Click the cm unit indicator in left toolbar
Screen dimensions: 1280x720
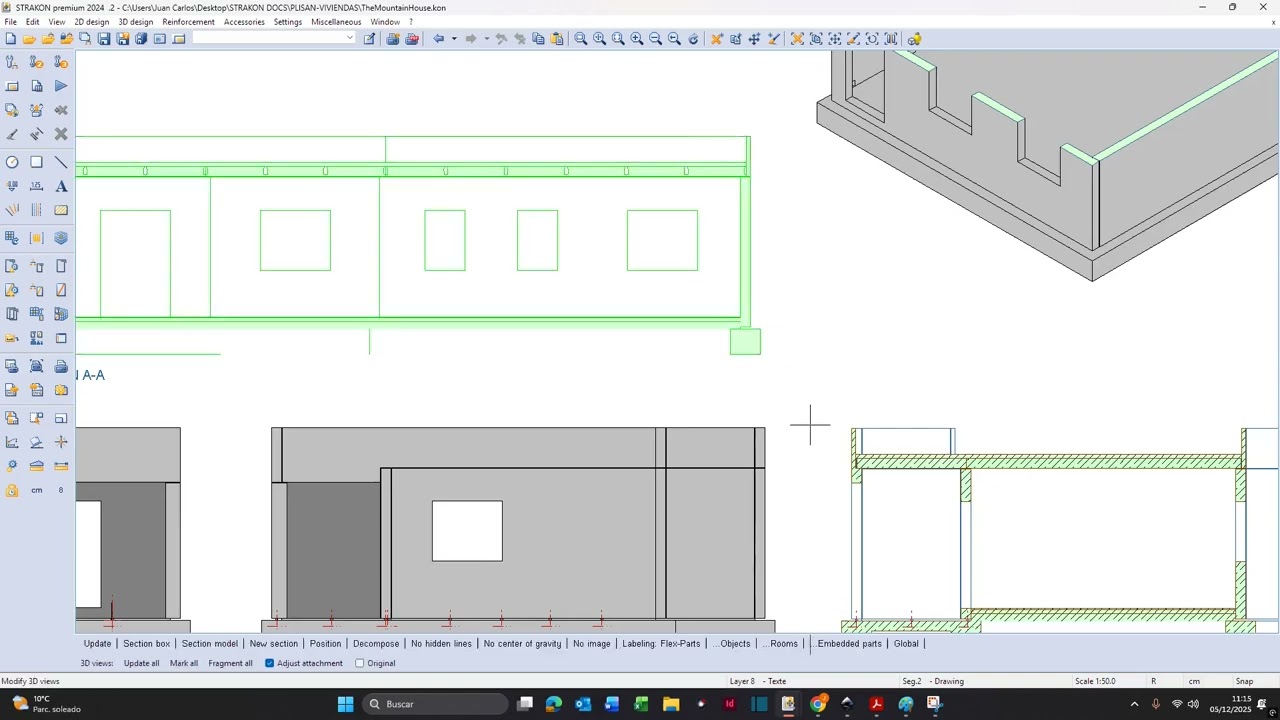37,490
